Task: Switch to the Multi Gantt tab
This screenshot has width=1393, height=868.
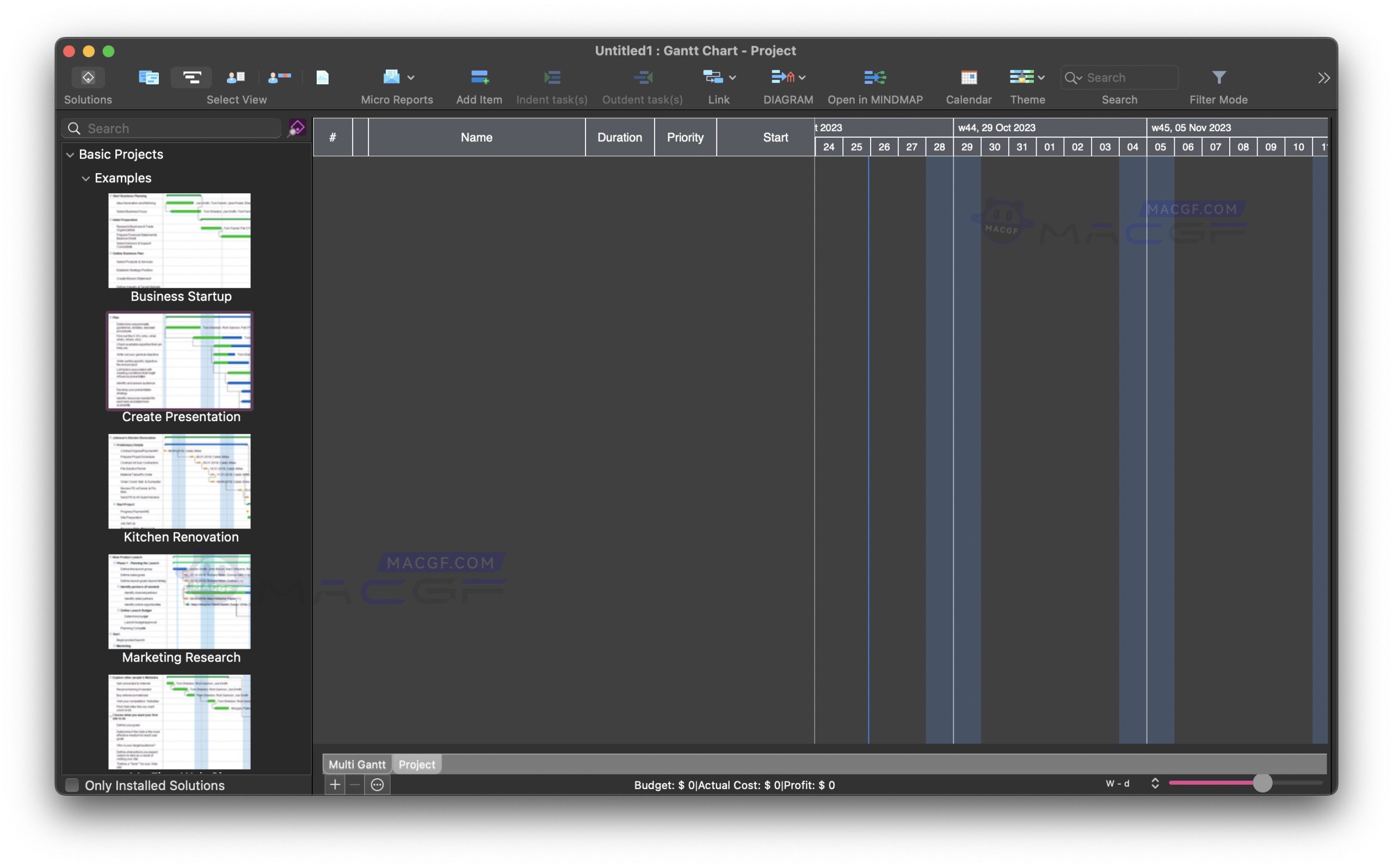Action: [x=356, y=764]
